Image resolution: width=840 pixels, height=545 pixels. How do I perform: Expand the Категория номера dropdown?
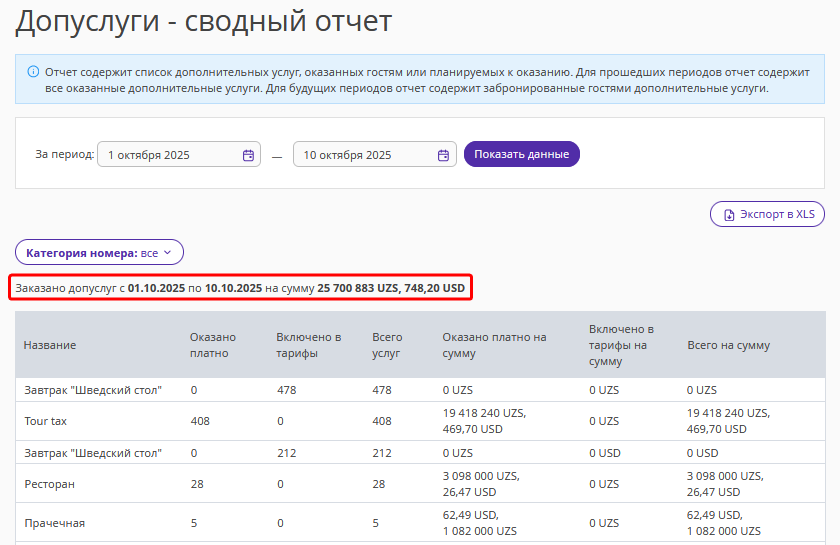point(99,253)
